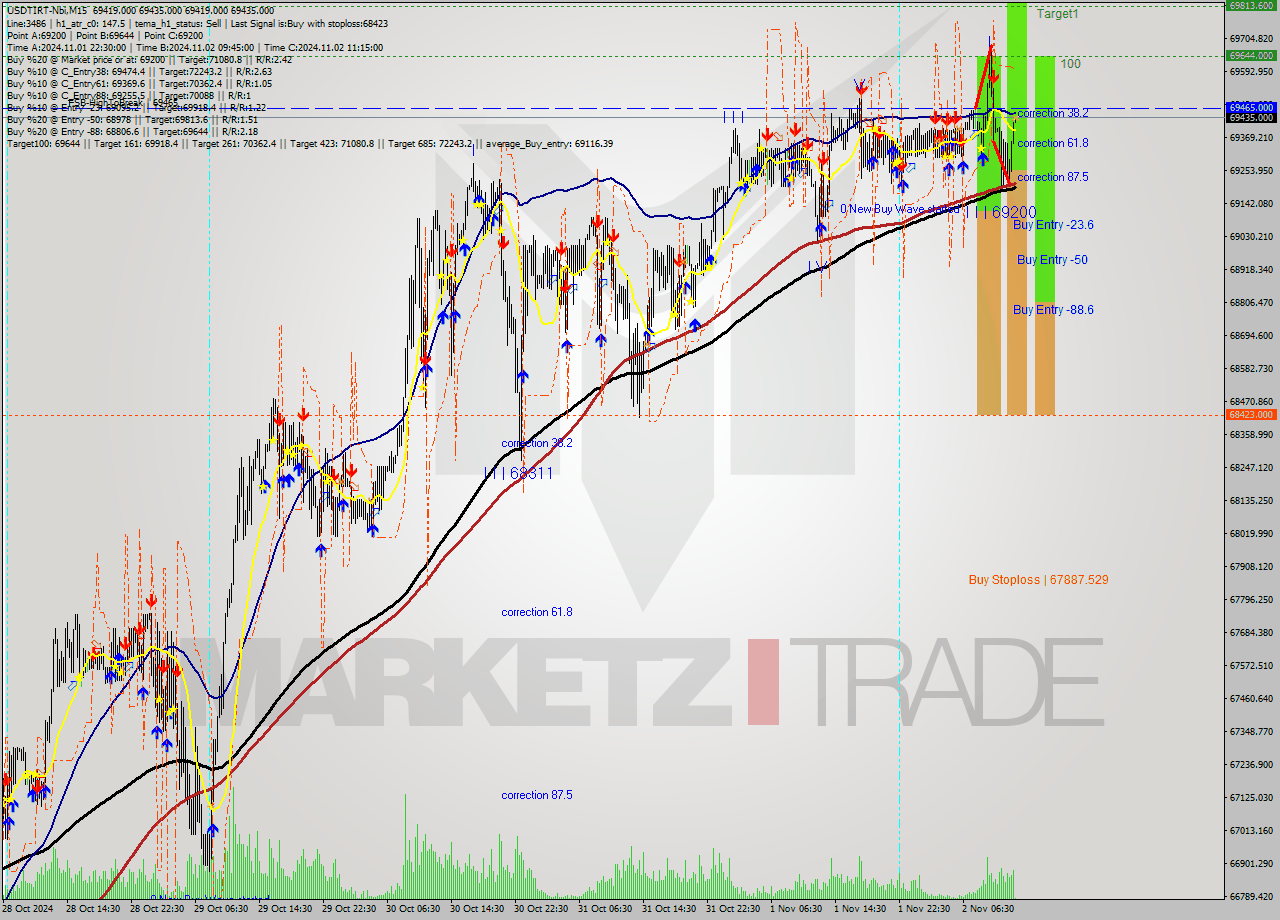This screenshot has height=920, width=1280.
Task: Click the Target1 label
Action: click(x=1058, y=14)
